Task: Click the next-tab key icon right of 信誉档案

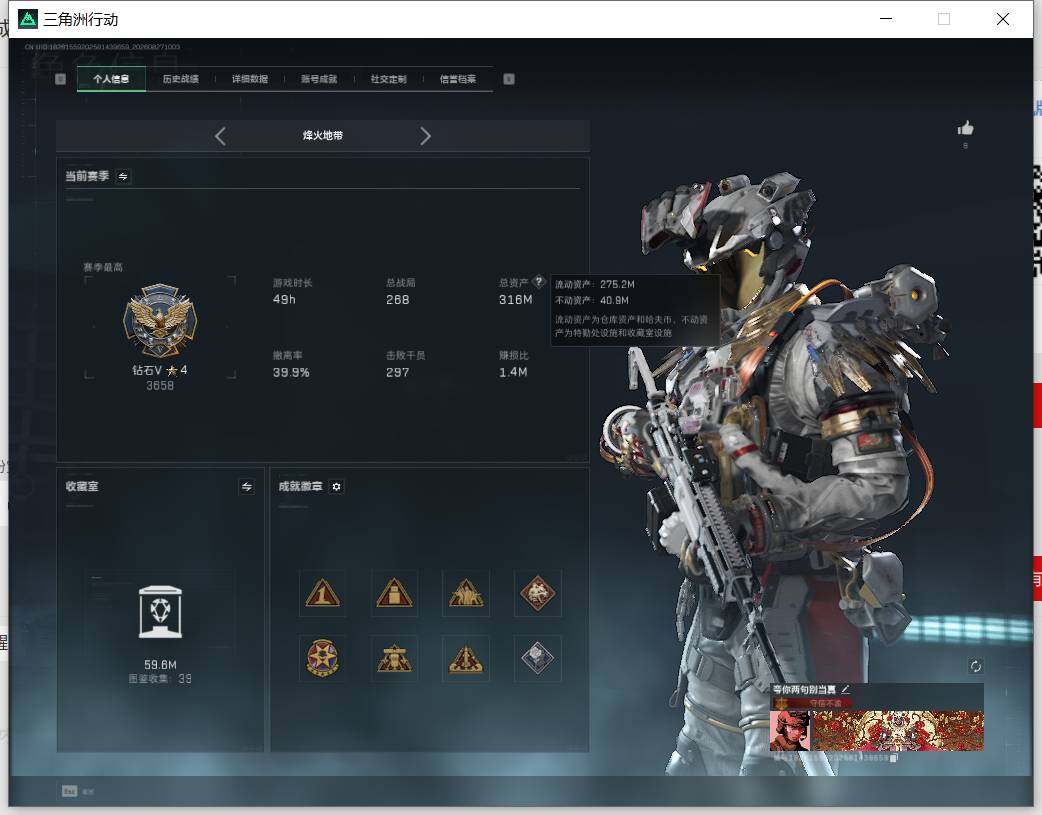Action: coord(509,79)
